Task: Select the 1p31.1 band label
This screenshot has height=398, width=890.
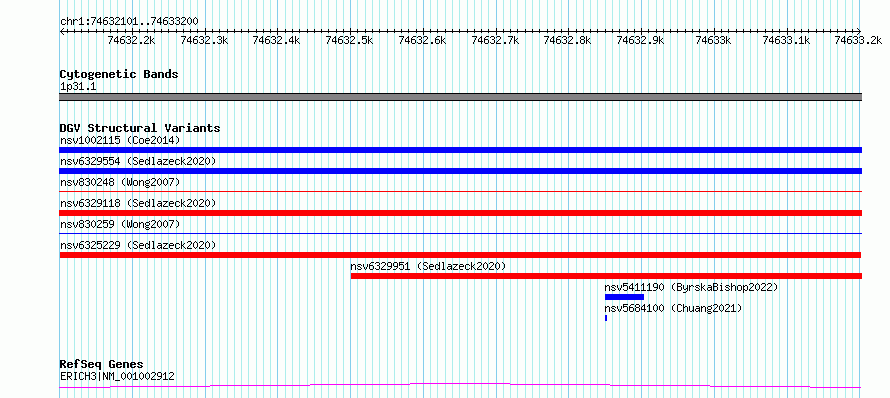Action: pyautogui.click(x=78, y=87)
